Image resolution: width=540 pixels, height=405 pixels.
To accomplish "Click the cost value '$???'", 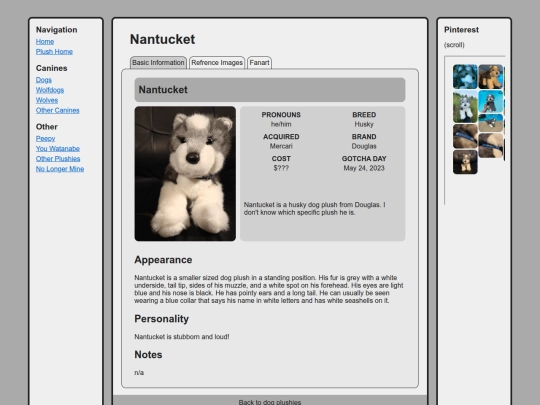I will 281,168.
